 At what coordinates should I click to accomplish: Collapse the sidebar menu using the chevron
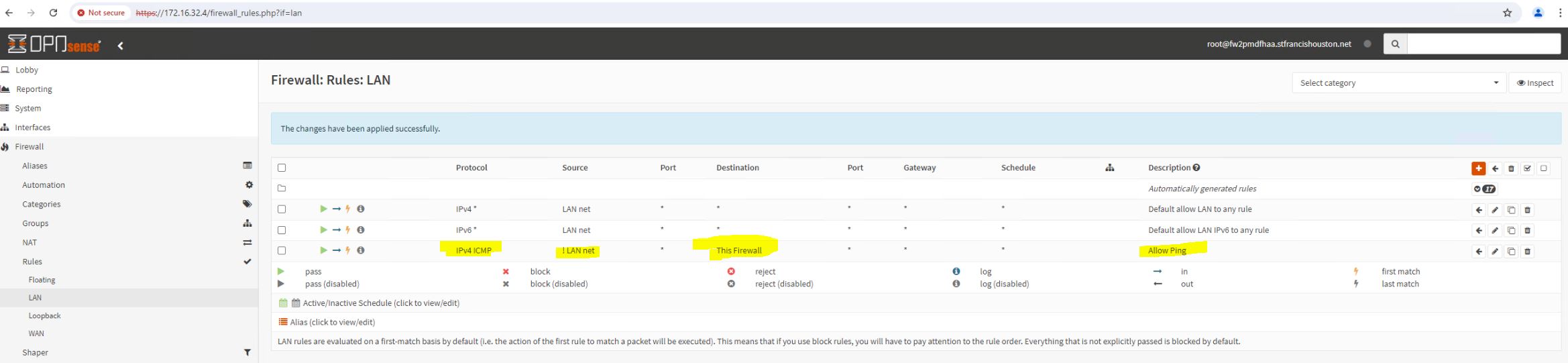[x=121, y=46]
